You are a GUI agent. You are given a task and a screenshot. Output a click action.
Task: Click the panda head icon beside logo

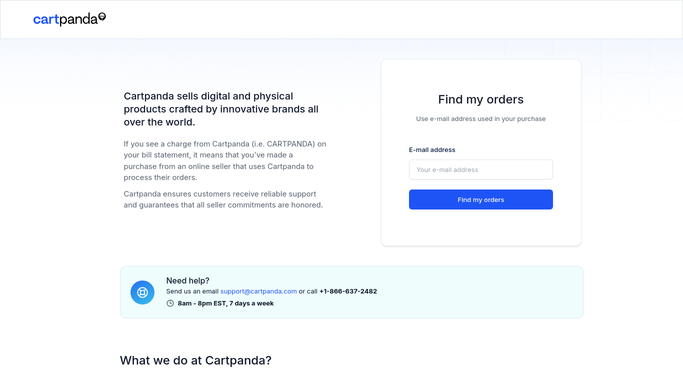(x=102, y=17)
